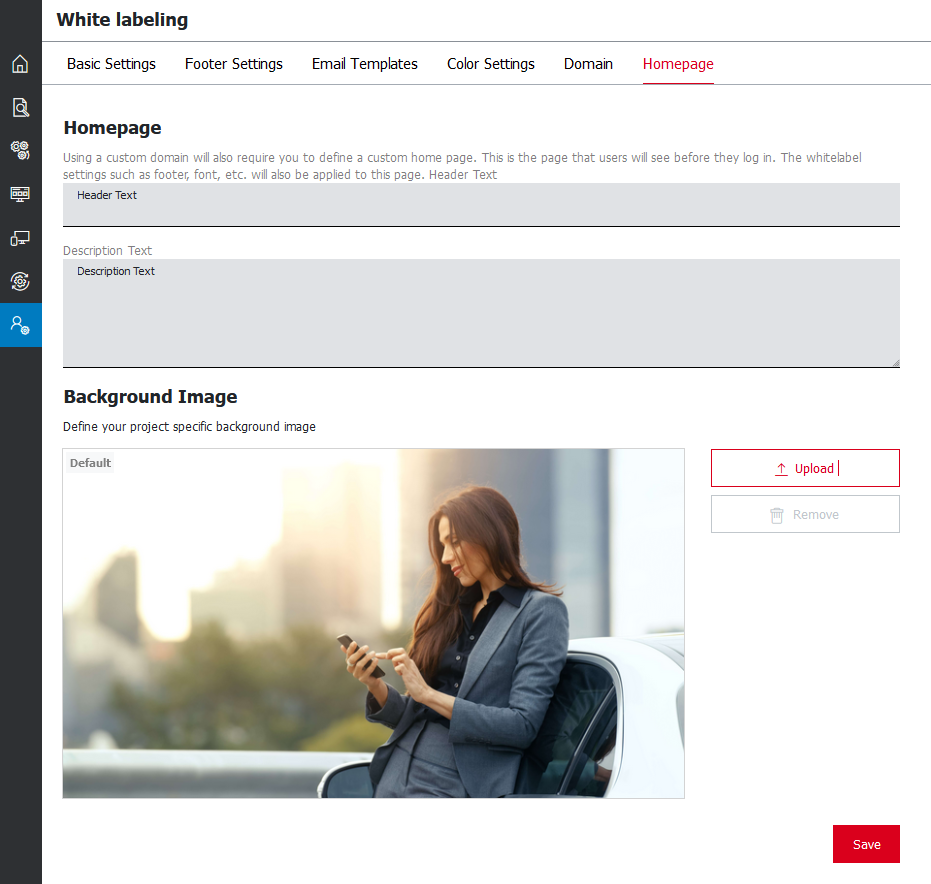
Task: Click the Description Text resize handle
Action: click(x=894, y=362)
